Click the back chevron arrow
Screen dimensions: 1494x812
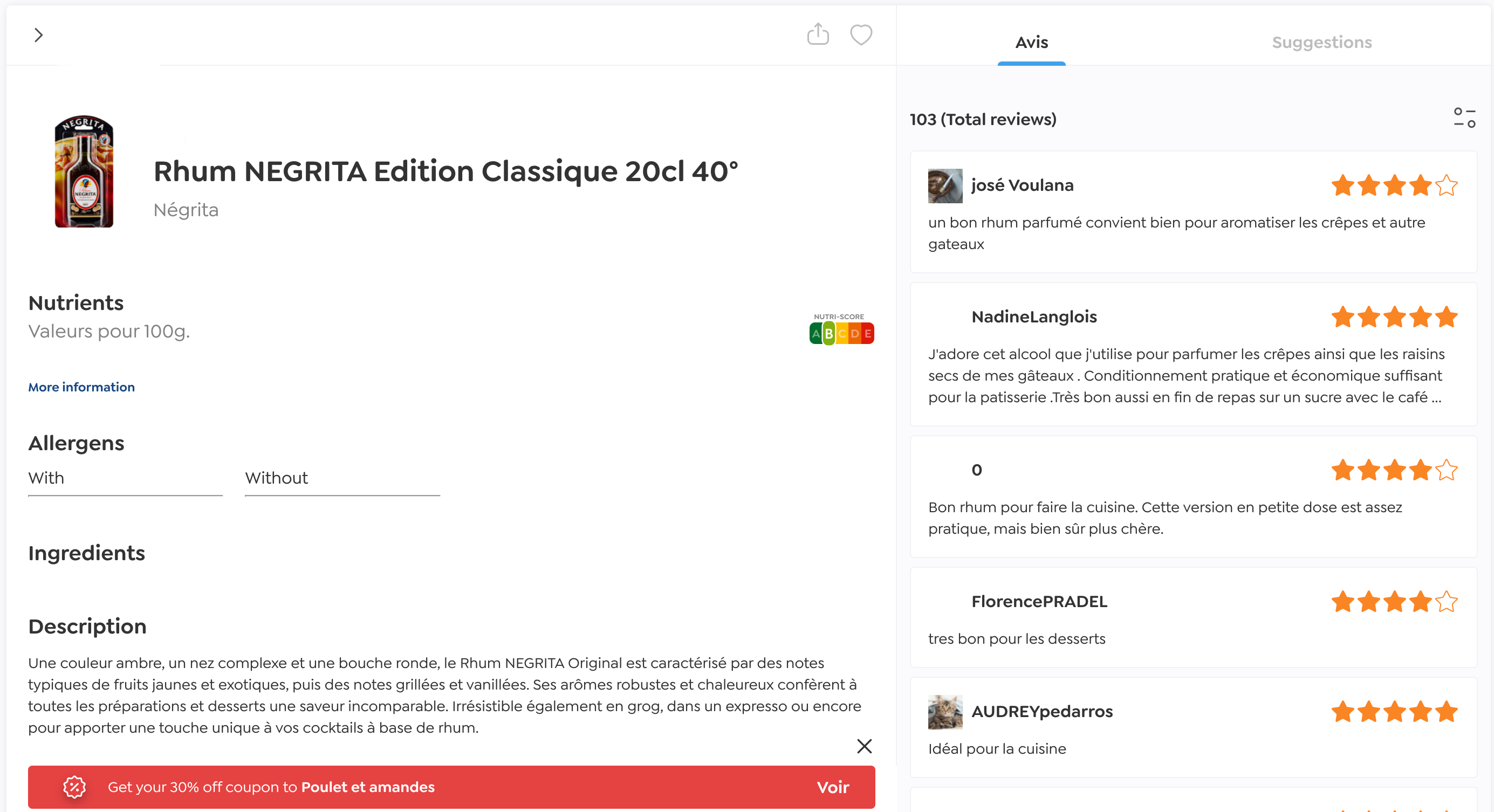38,36
